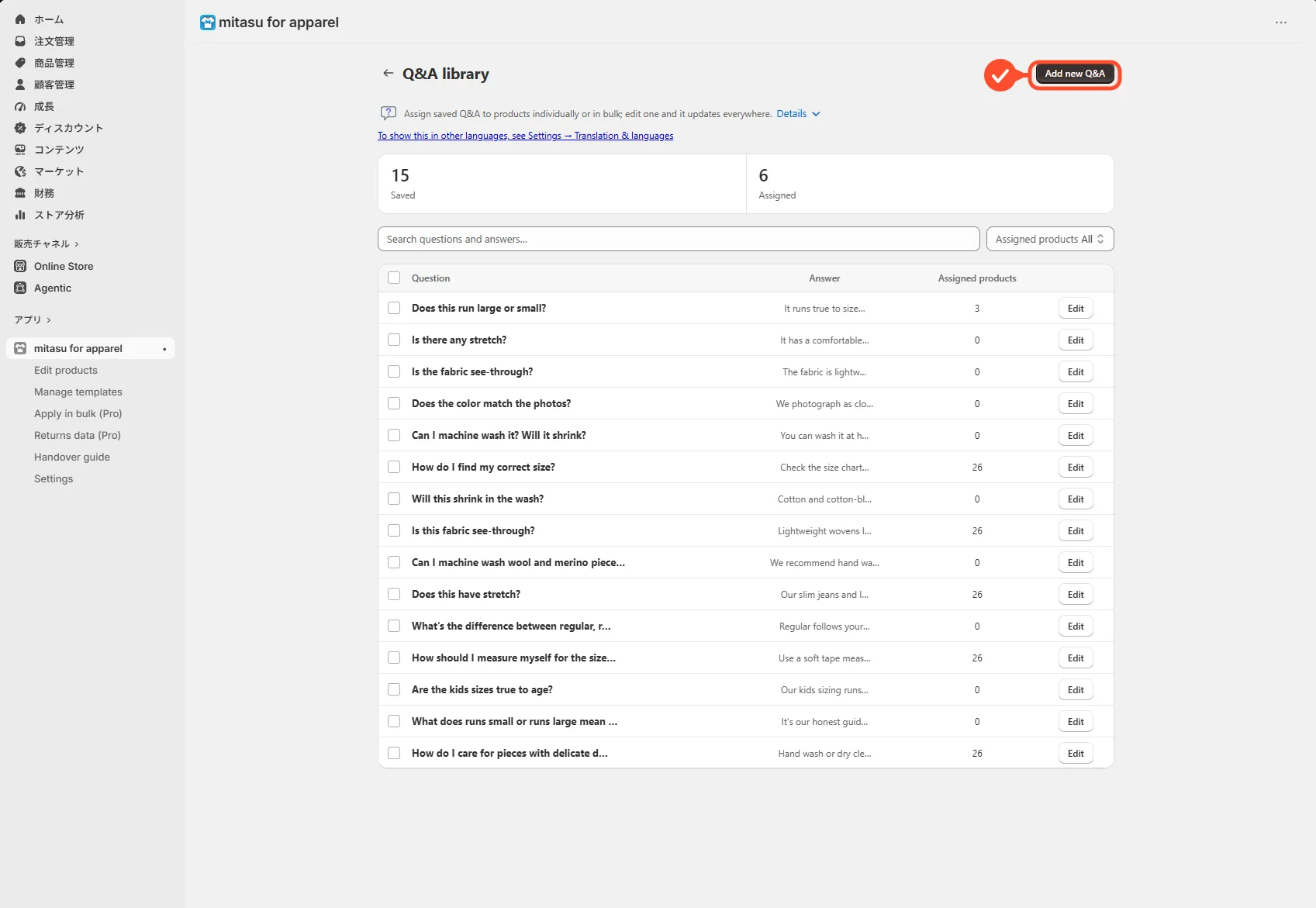Click 'Is there any stretch?' question text
The image size is (1316, 908).
coord(459,340)
